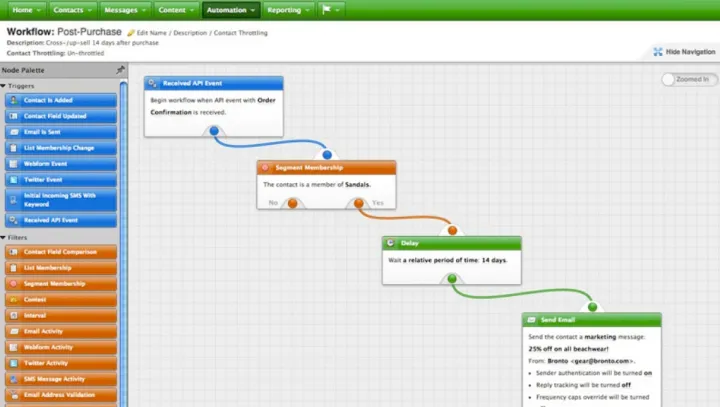Click the 'Sandals' segment name text
The image size is (720, 407).
pos(357,185)
